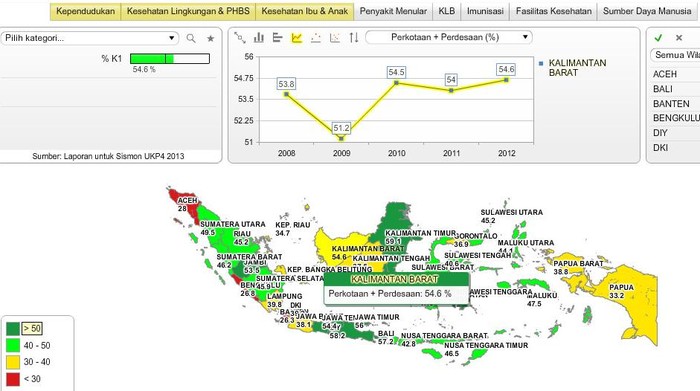Viewport: 700px width, 391px height.
Task: Click the NUSA TENGGARA BARAT label on the map
Action: [x=444, y=336]
